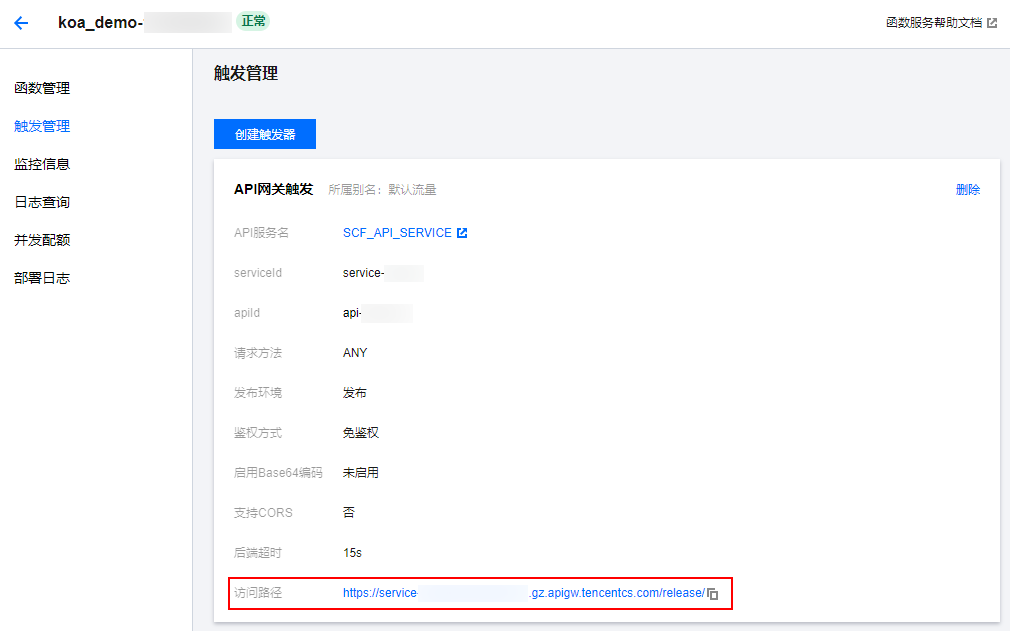Click the API服务名 label

pos(261,232)
